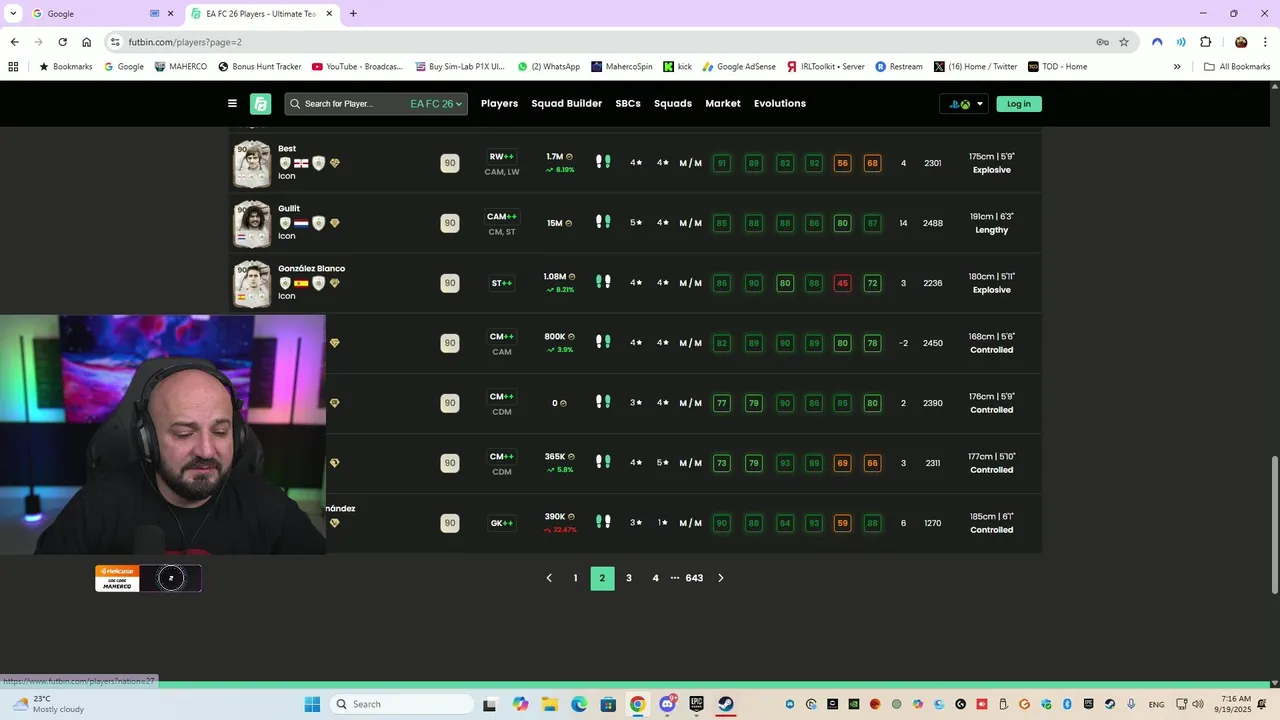Viewport: 1280px width, 720px height.
Task: Open the SBCs menu
Action: click(x=628, y=104)
